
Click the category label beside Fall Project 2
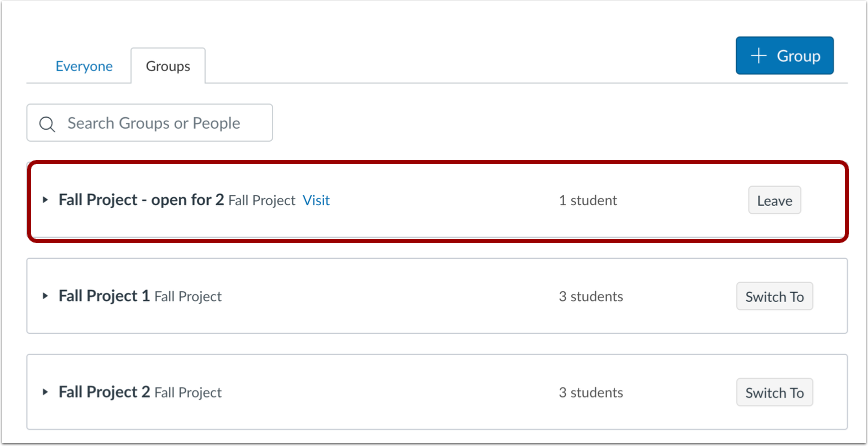click(188, 393)
